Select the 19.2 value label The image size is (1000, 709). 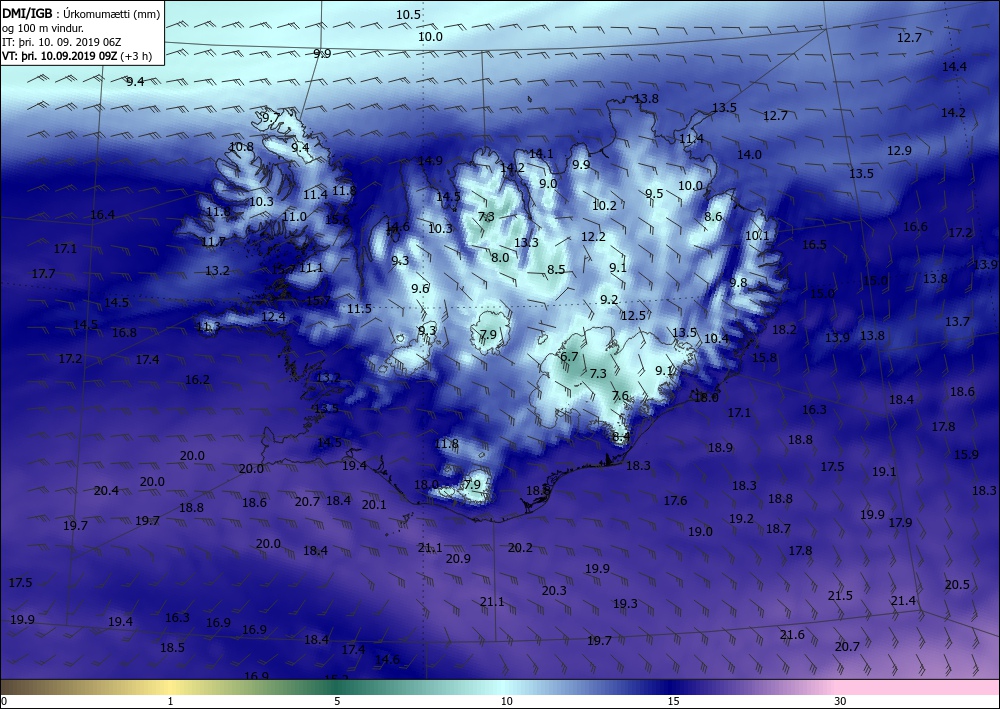click(x=742, y=519)
